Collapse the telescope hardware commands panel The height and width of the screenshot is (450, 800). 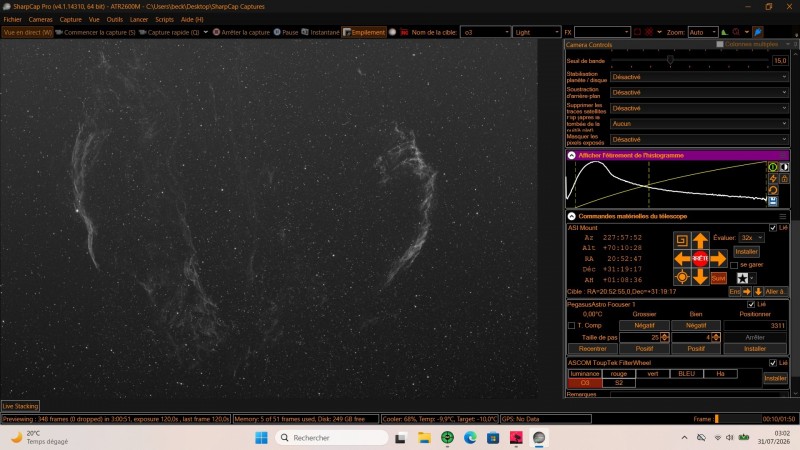[571, 216]
